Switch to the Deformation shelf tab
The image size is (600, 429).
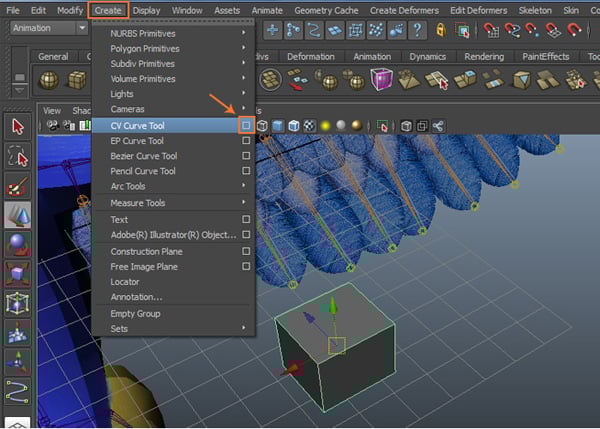click(311, 57)
